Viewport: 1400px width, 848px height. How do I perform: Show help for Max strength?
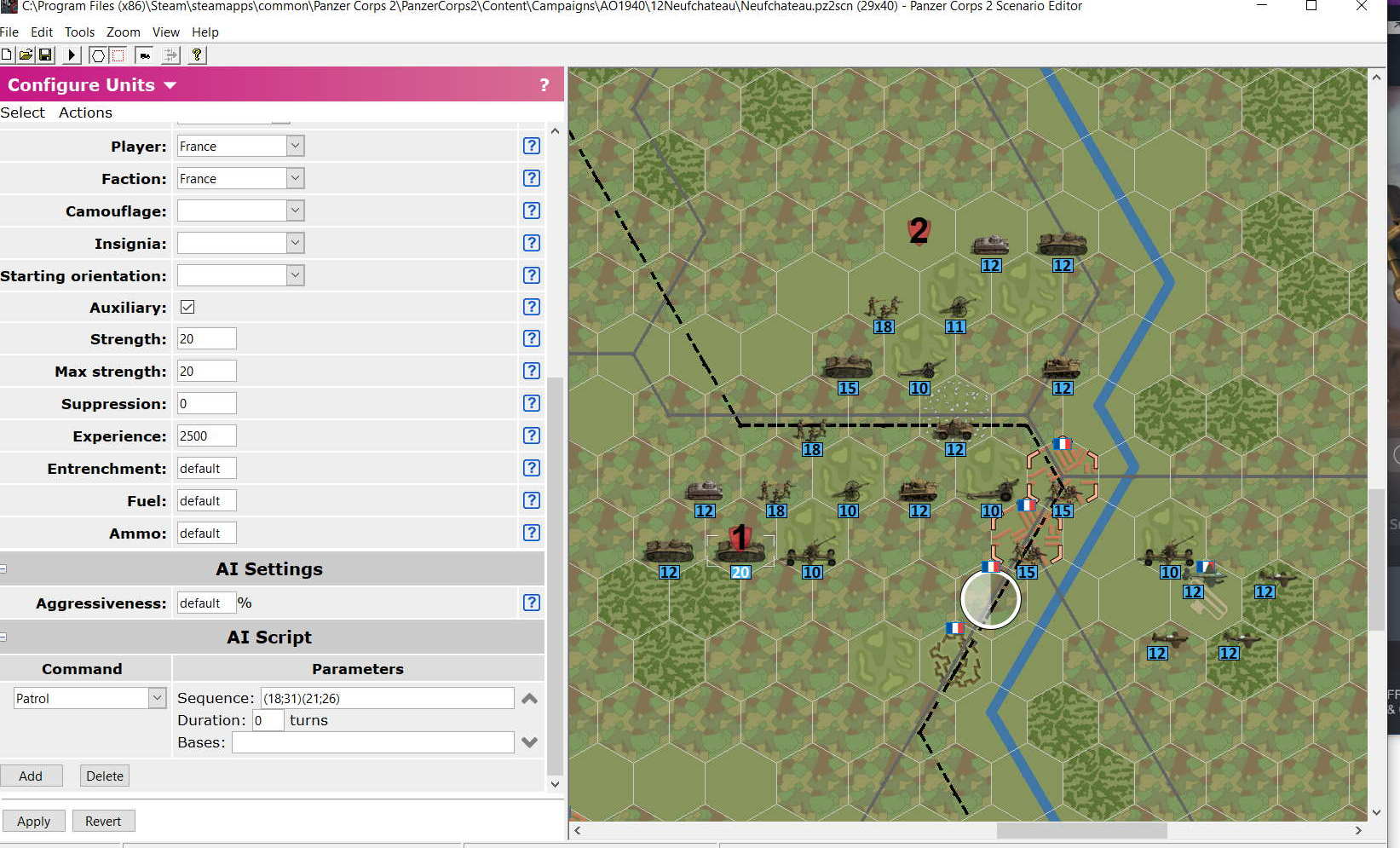point(532,371)
